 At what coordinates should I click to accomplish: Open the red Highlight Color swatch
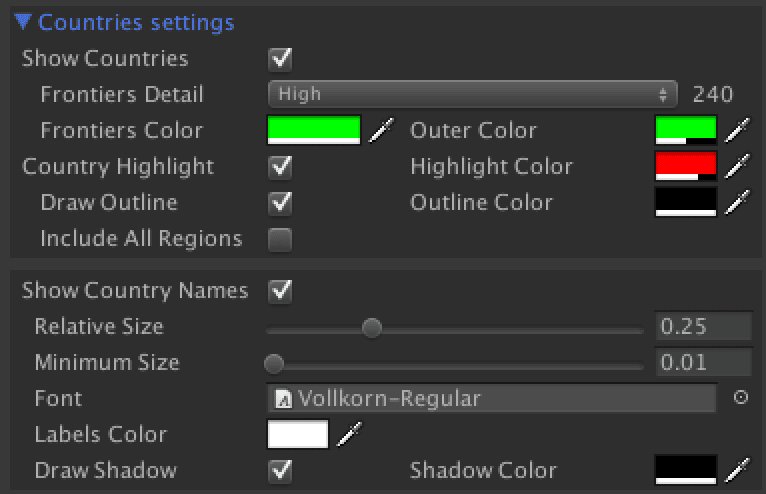point(686,166)
